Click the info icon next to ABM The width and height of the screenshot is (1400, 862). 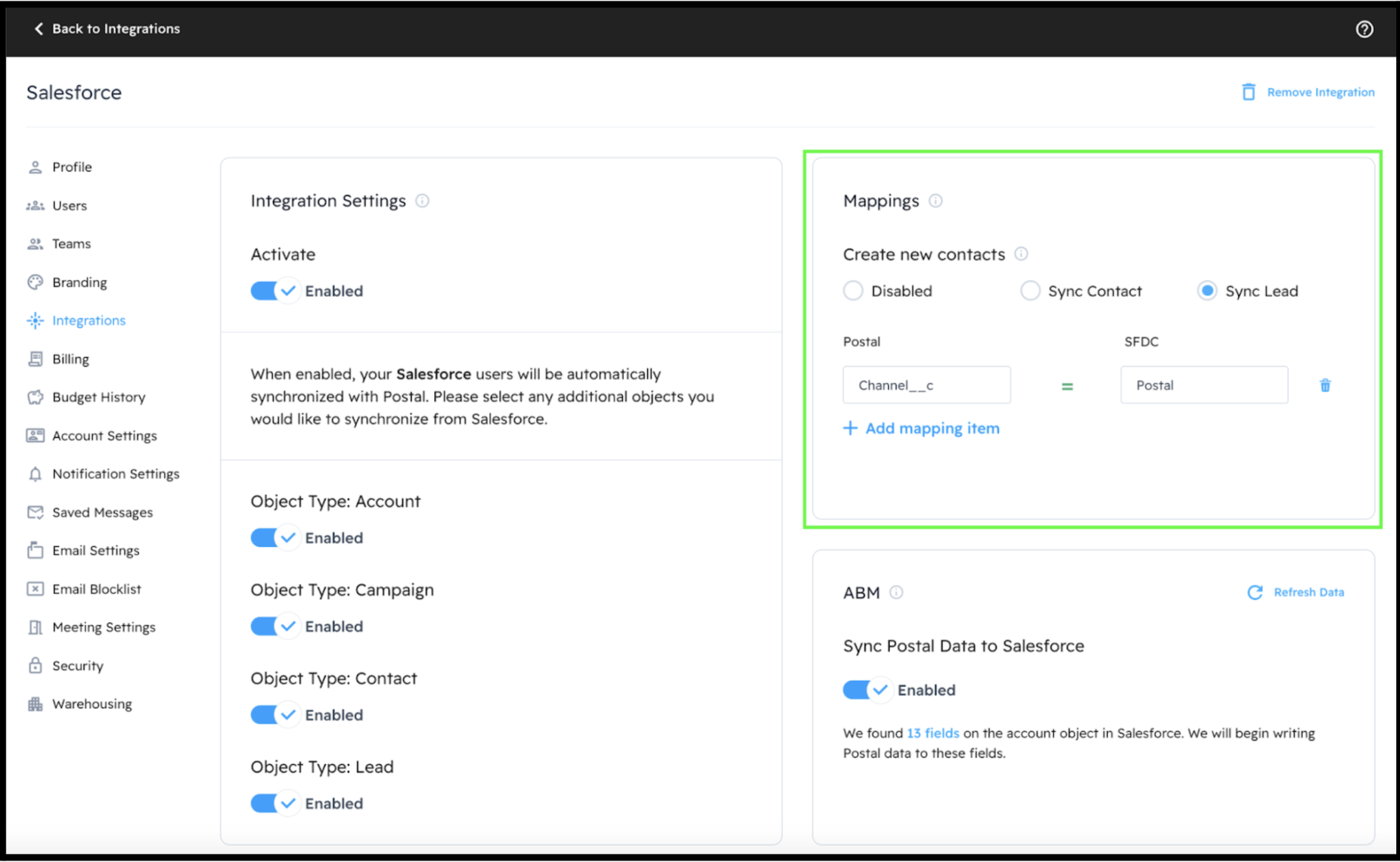point(896,592)
